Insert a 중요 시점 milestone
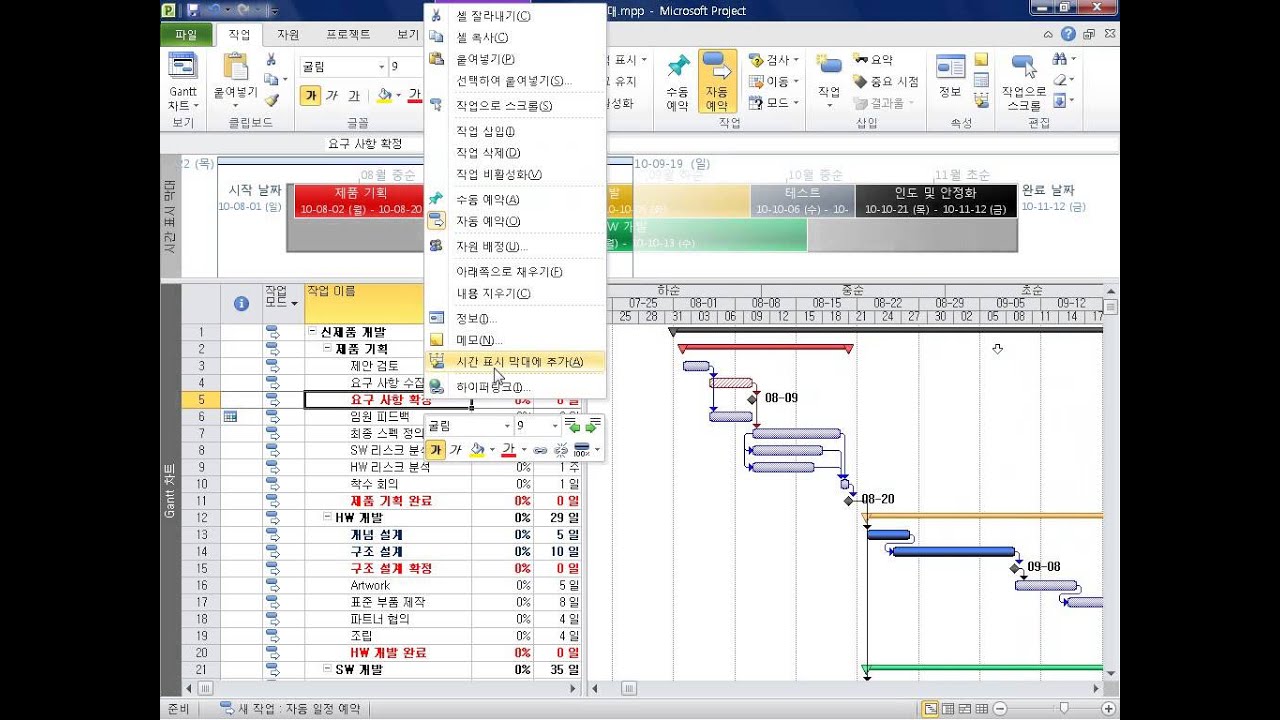 pyautogui.click(x=885, y=81)
